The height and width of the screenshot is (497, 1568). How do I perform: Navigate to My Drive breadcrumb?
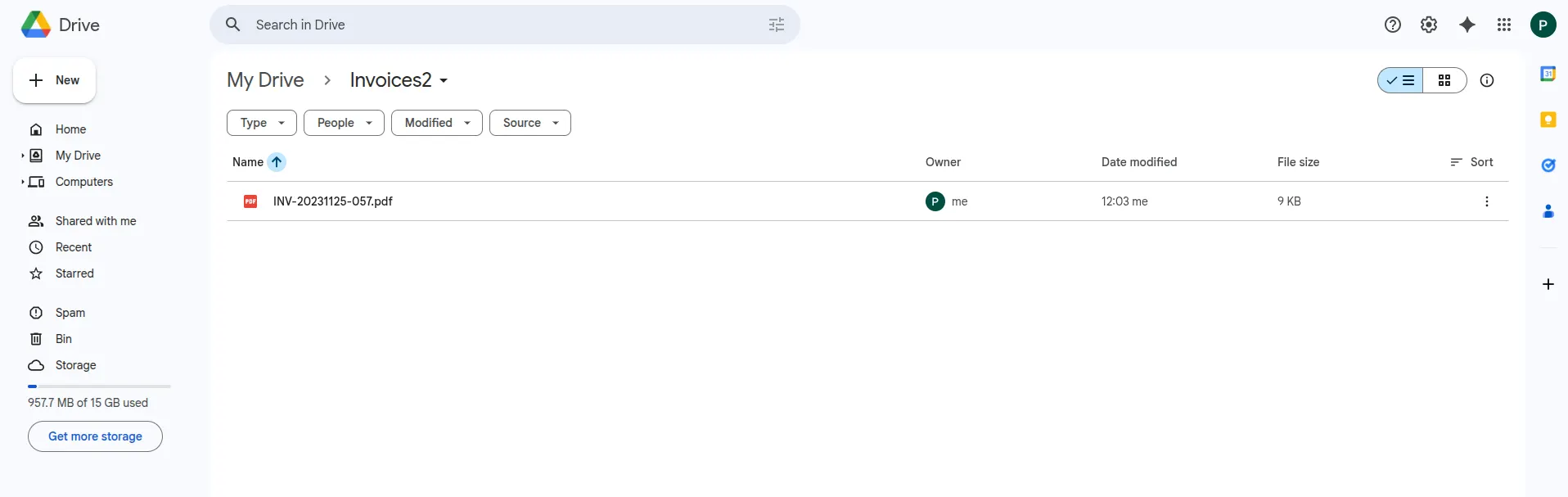[x=265, y=80]
